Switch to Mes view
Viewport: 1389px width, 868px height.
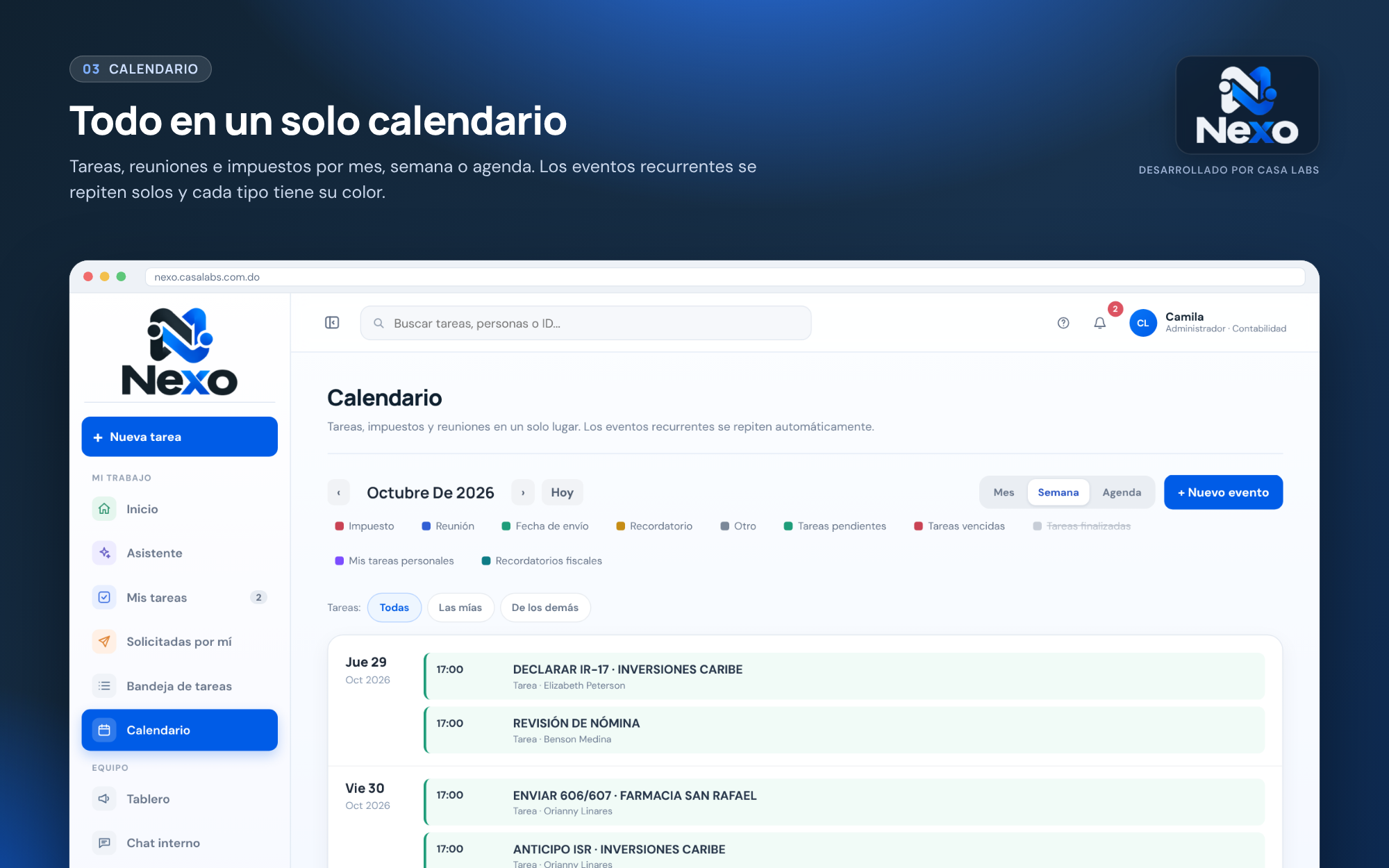tap(1004, 492)
